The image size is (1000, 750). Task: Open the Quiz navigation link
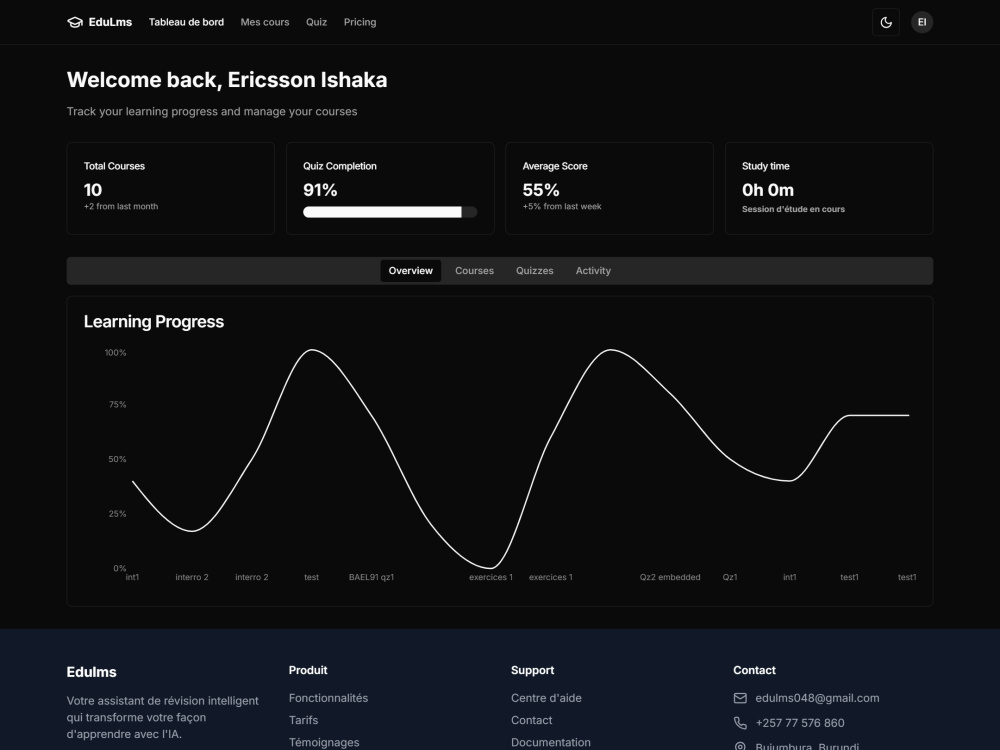[316, 22]
